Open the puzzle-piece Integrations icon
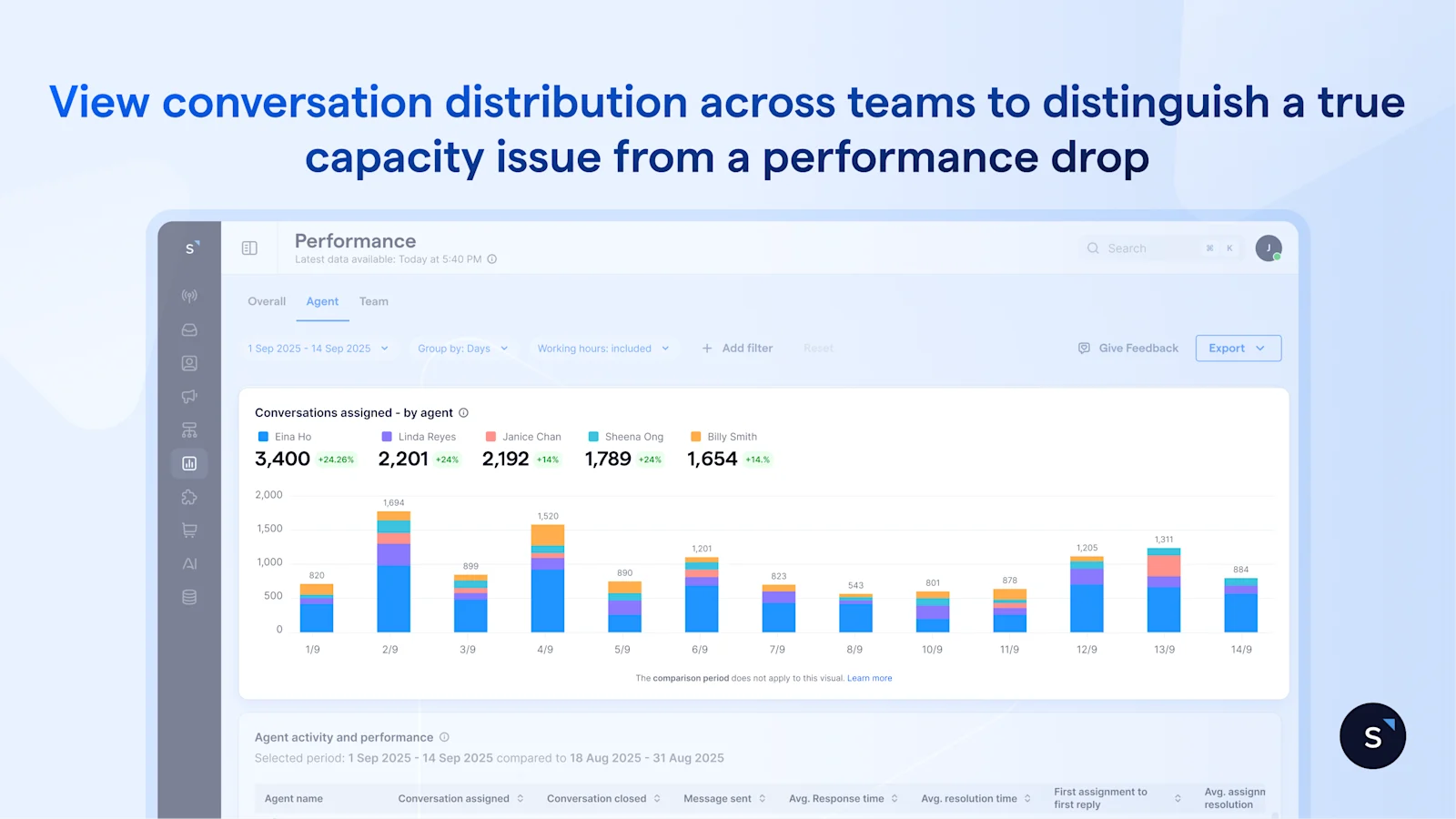This screenshot has width=1456, height=819. coord(189,497)
